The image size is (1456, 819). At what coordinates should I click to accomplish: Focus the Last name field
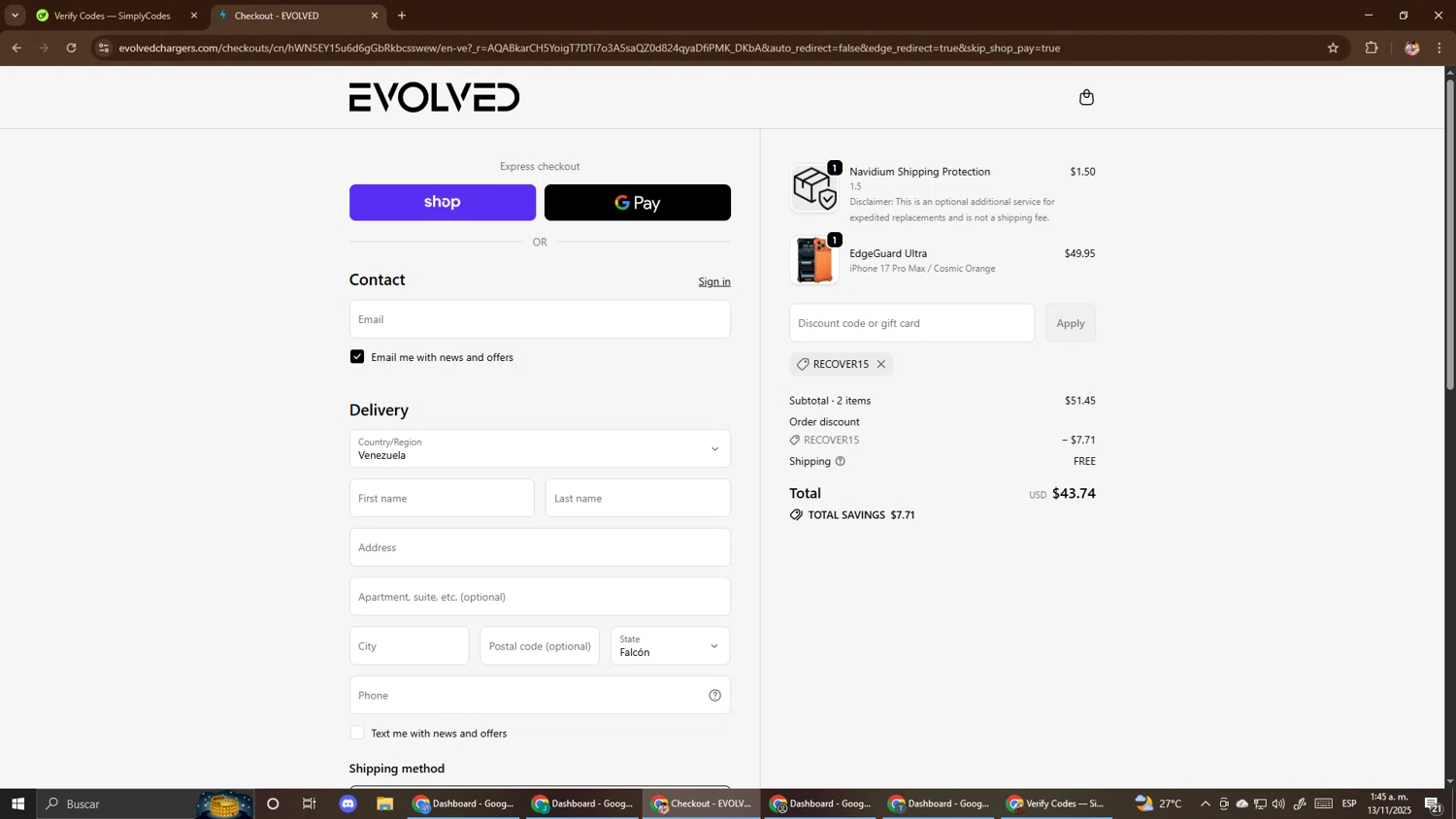click(x=638, y=498)
